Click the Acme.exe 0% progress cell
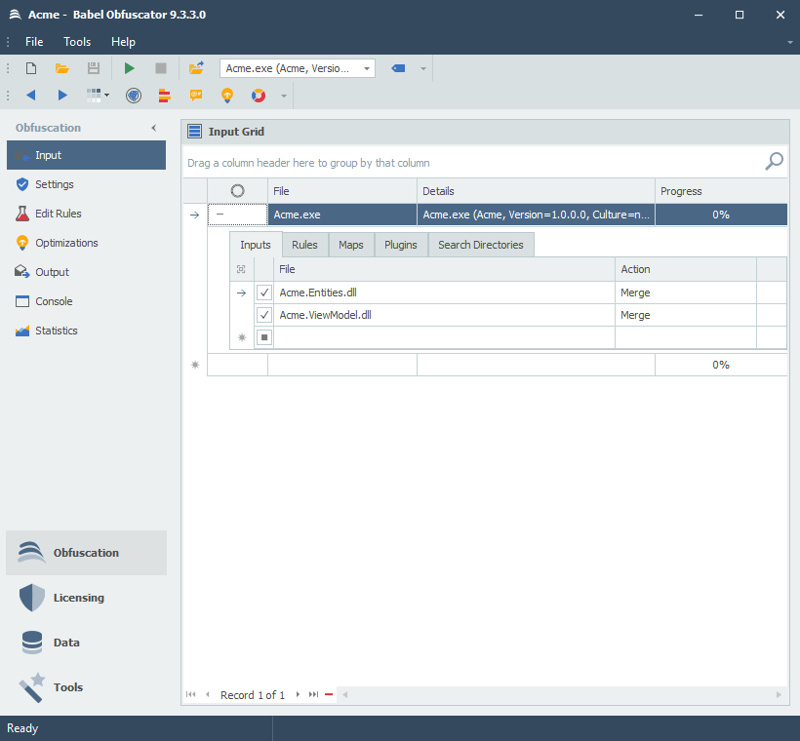 pyautogui.click(x=720, y=214)
